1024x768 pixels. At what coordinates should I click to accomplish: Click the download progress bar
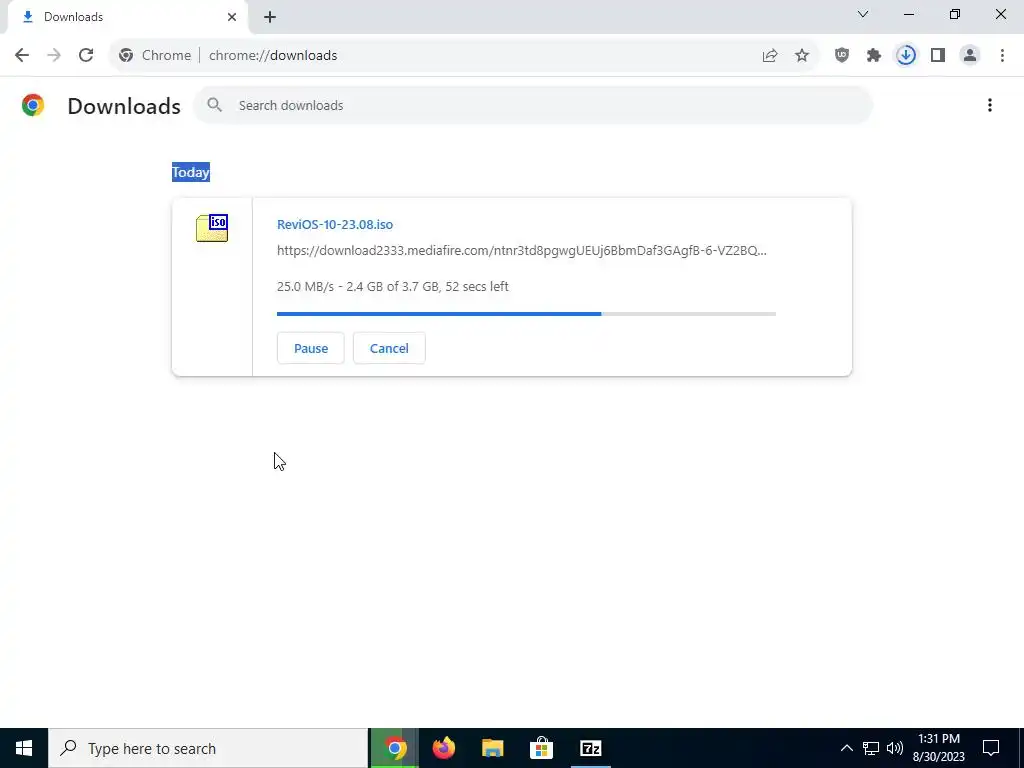[526, 314]
